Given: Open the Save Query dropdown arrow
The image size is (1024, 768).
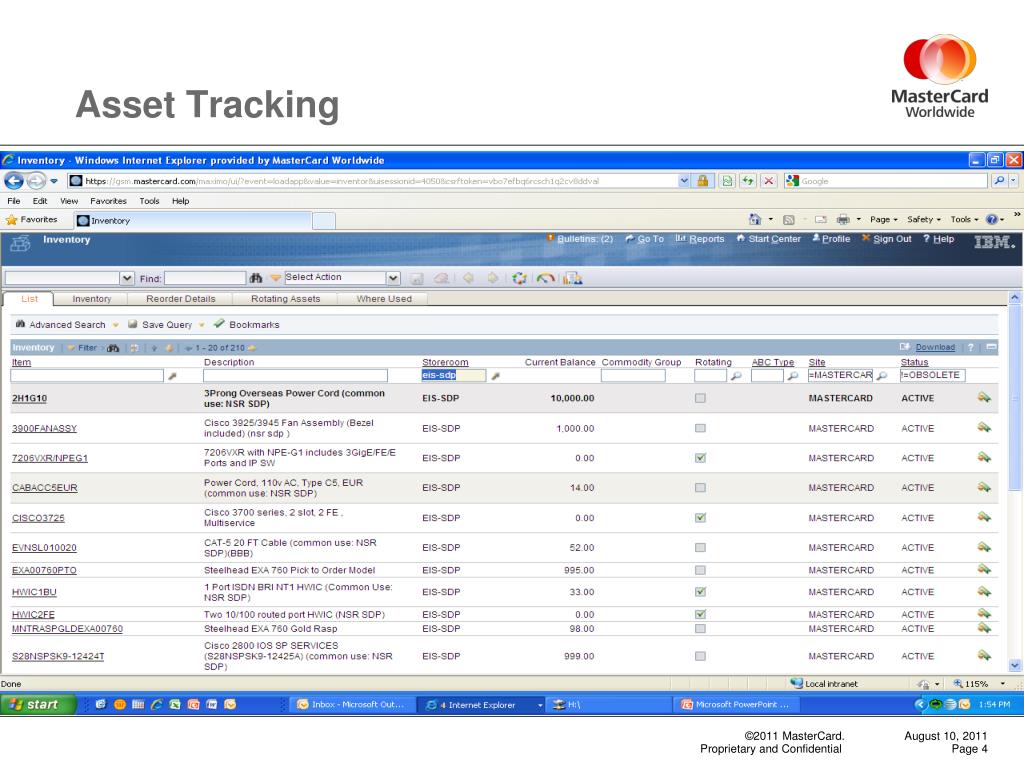Looking at the screenshot, I should coord(202,325).
